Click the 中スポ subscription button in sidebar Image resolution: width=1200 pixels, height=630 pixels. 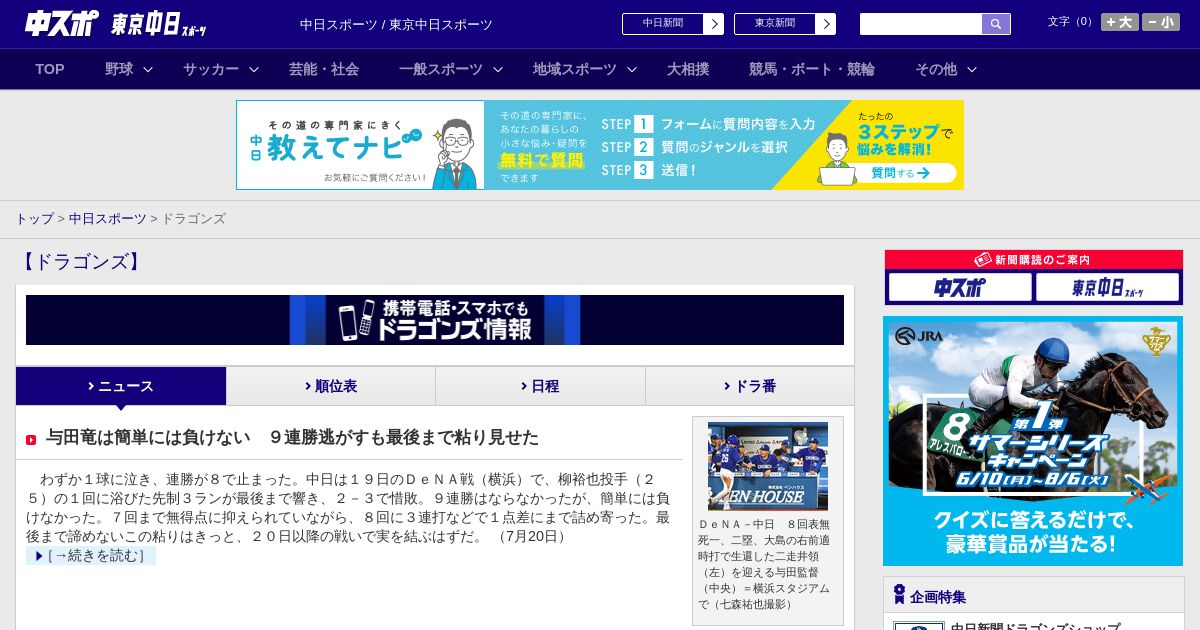pos(960,288)
